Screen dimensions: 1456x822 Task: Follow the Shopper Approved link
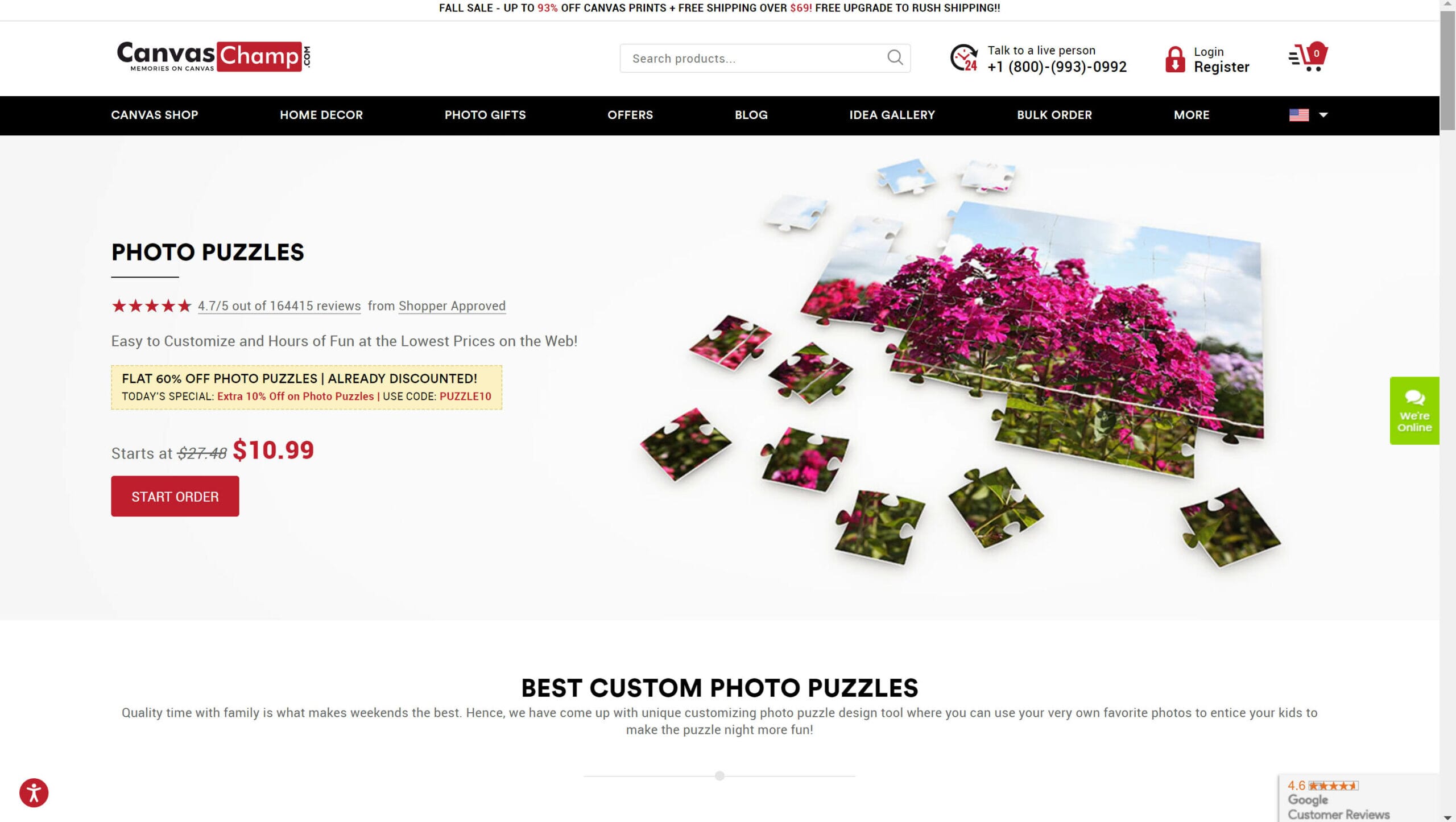(x=452, y=305)
